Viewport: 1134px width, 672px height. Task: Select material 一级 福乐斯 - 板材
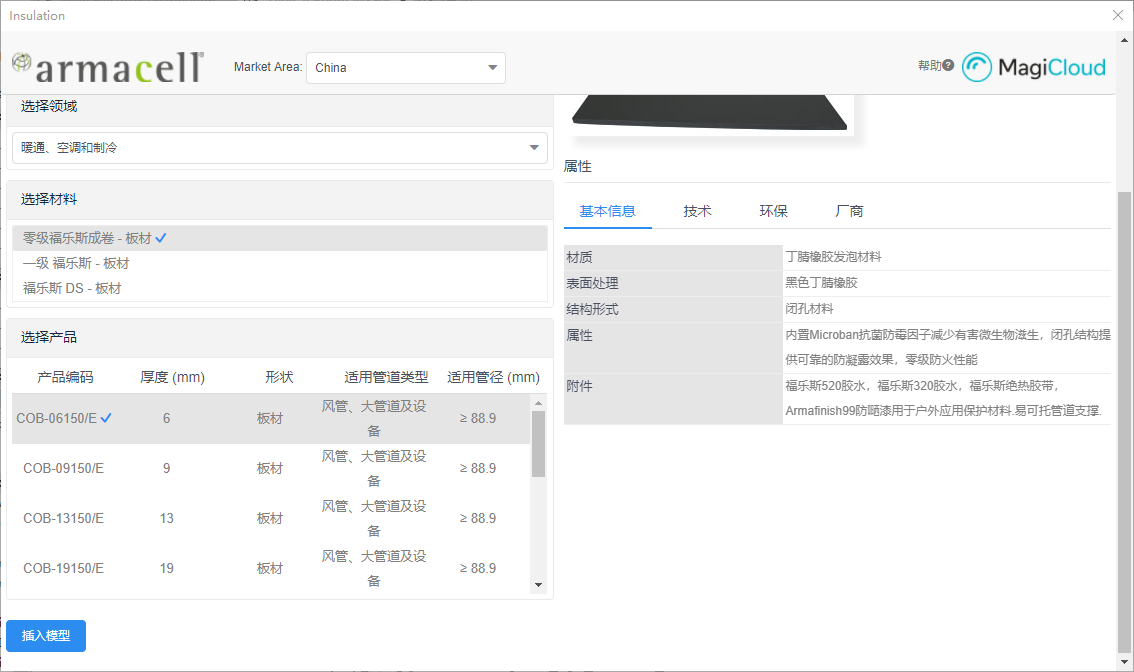(x=280, y=263)
